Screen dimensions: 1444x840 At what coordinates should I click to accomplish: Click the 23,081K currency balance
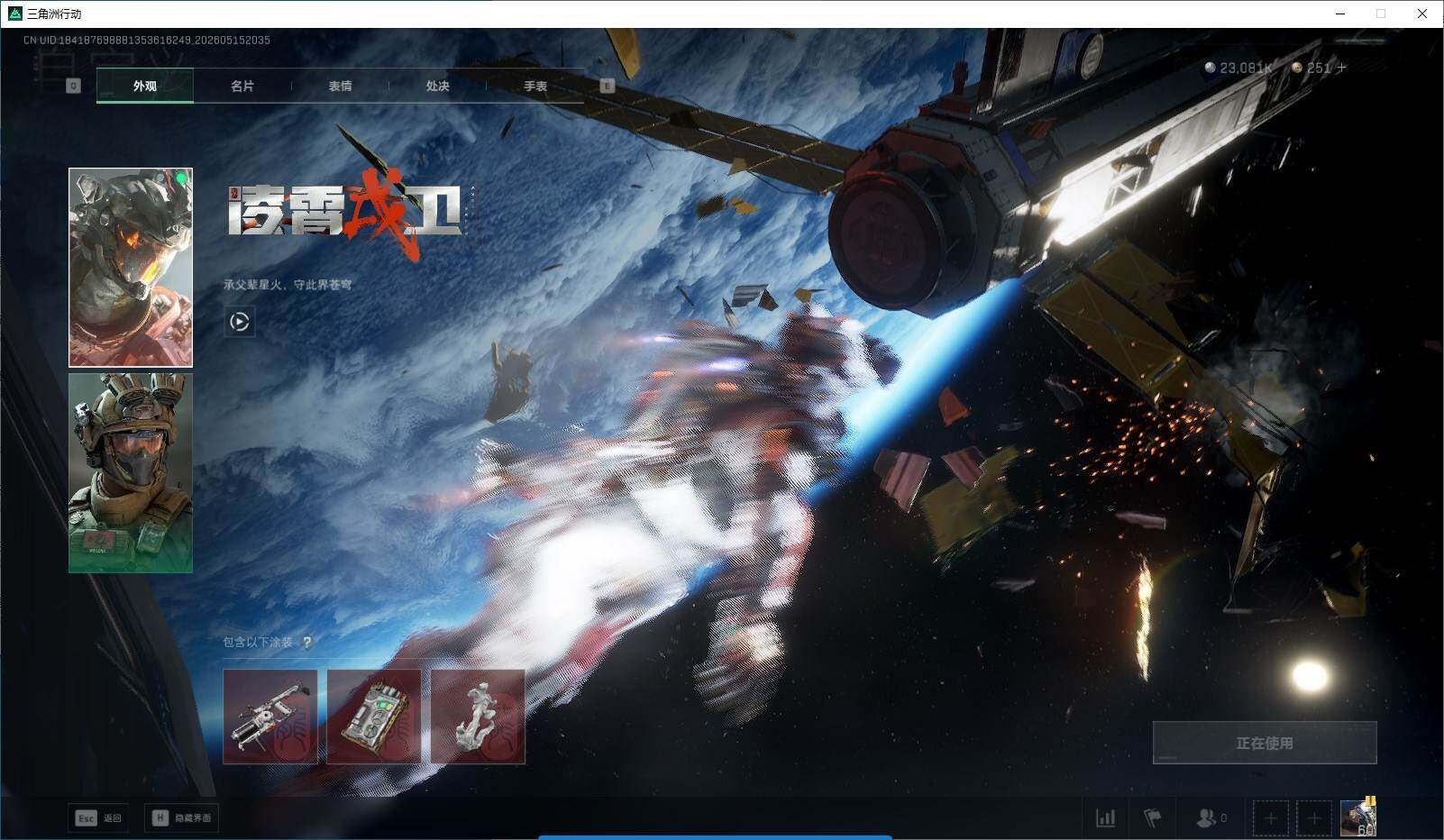[1238, 68]
